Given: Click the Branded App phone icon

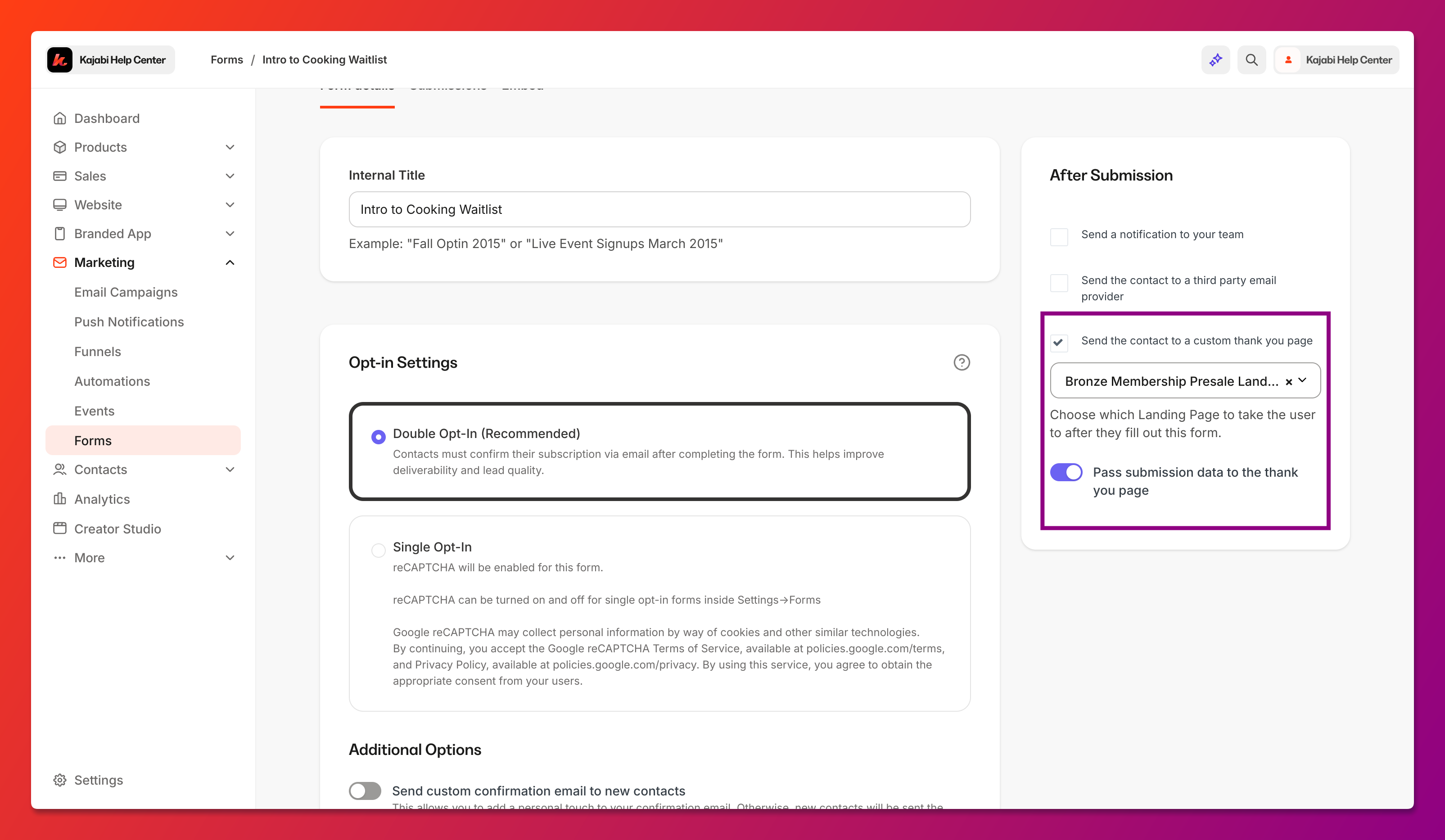Looking at the screenshot, I should [x=59, y=233].
